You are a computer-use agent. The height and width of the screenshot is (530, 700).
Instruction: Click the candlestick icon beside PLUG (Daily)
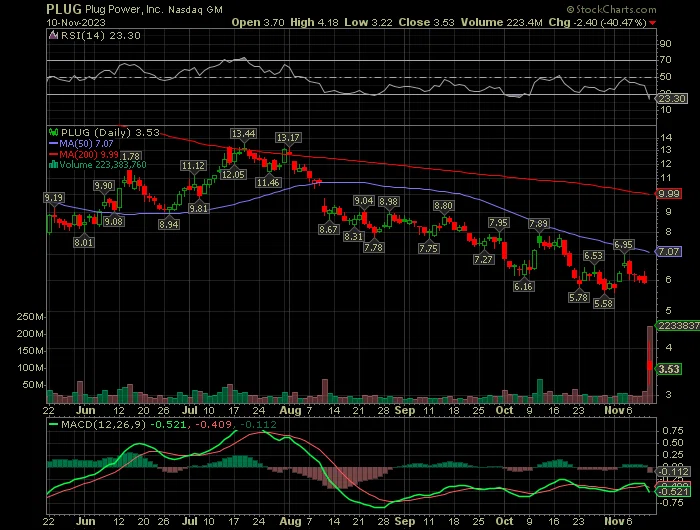tap(54, 133)
